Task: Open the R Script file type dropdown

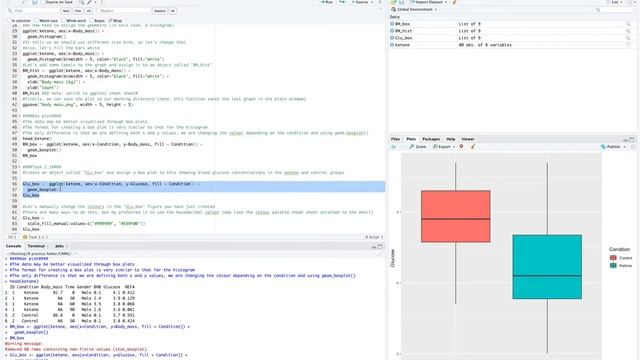Action: click(x=374, y=237)
